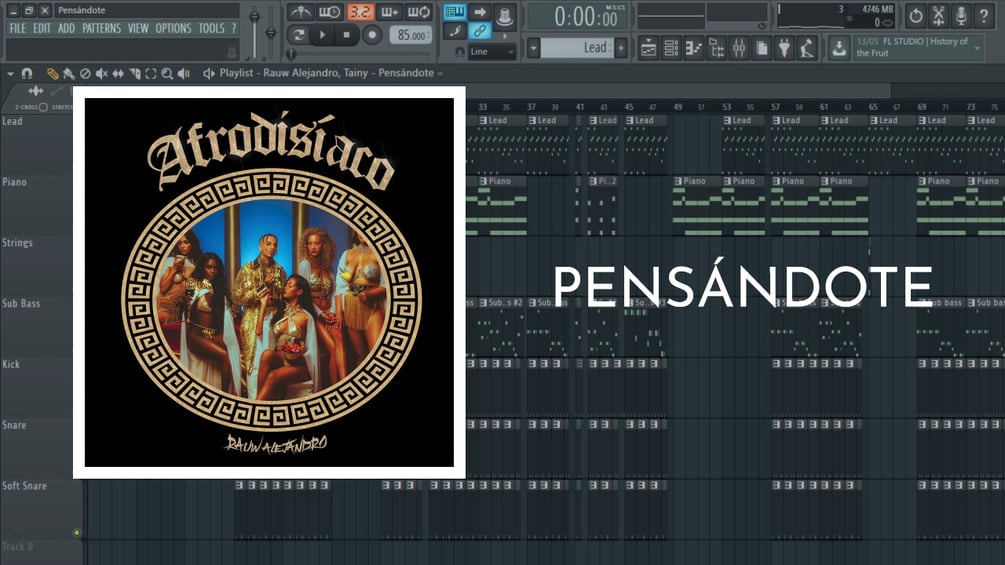Select the Paint brush tool
The image size is (1005, 565).
(x=69, y=74)
